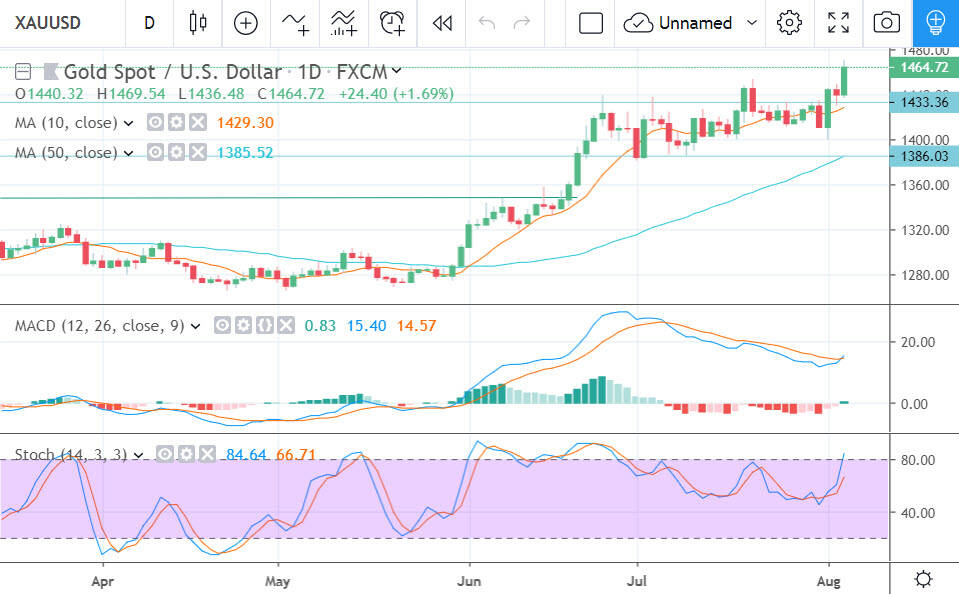
Task: Remove the MA 10 indicator
Action: pyautogui.click(x=198, y=122)
